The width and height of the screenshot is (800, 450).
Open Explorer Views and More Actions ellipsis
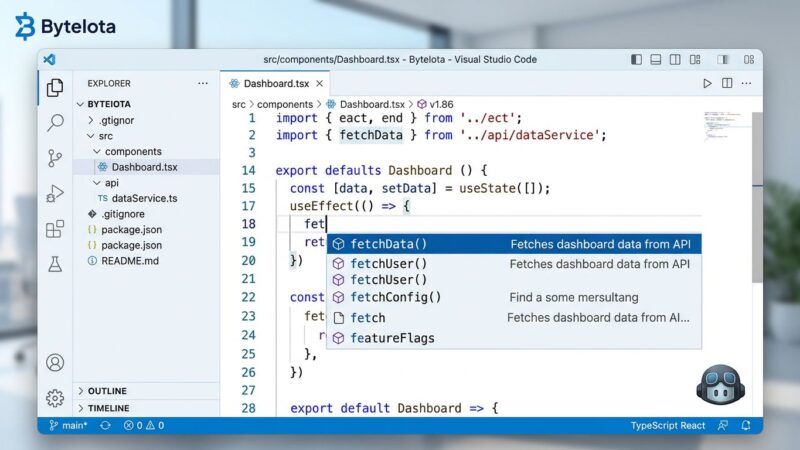coord(203,83)
